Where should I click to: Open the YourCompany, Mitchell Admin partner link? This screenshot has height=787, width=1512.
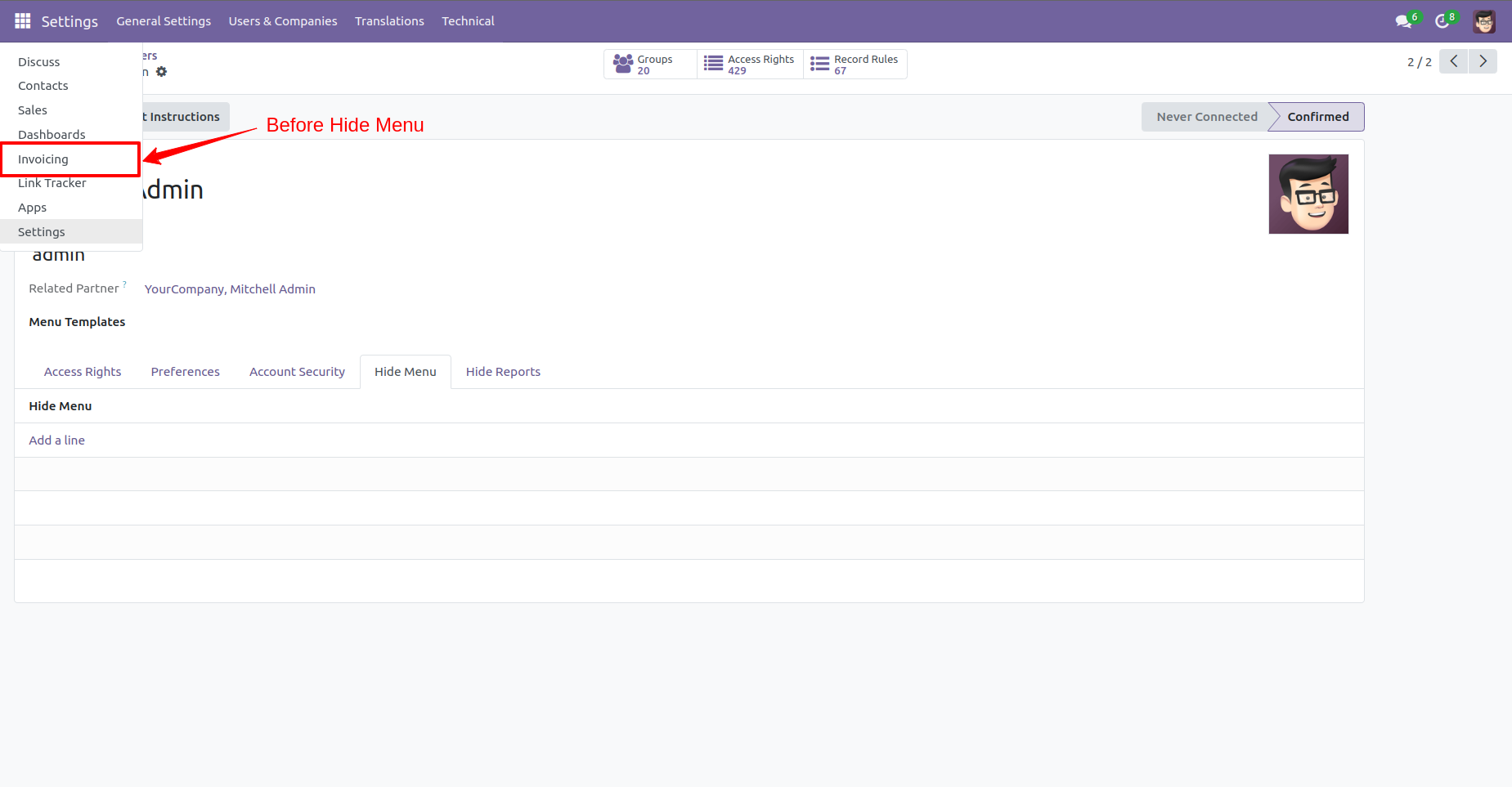tap(230, 288)
